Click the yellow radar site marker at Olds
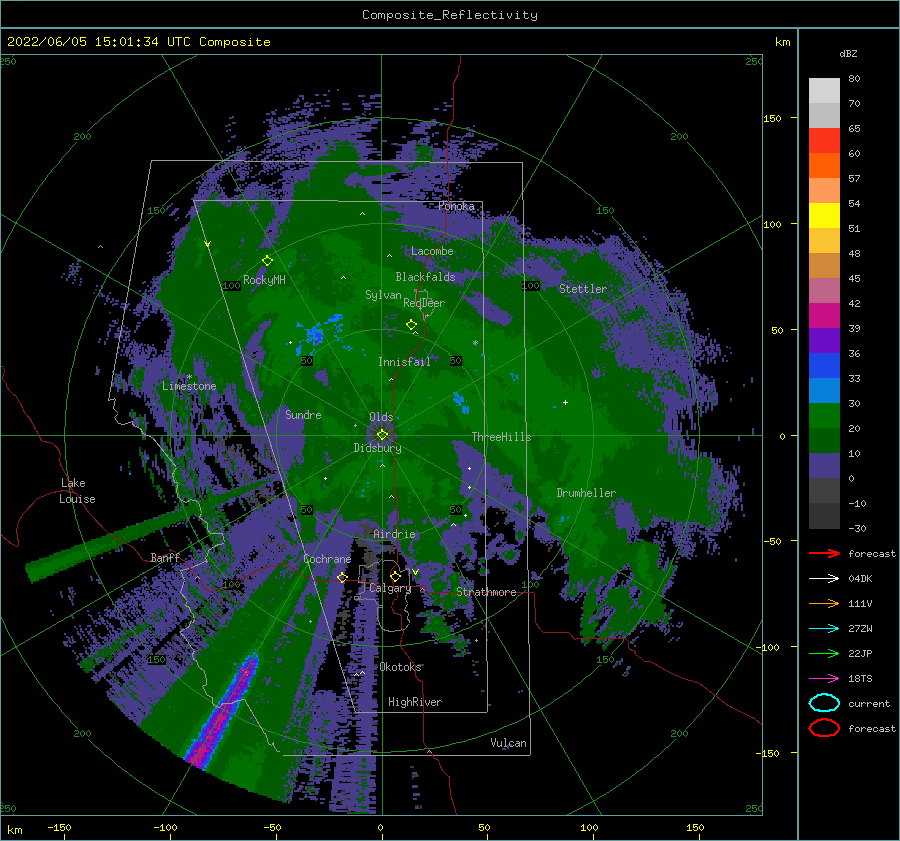 tap(382, 435)
